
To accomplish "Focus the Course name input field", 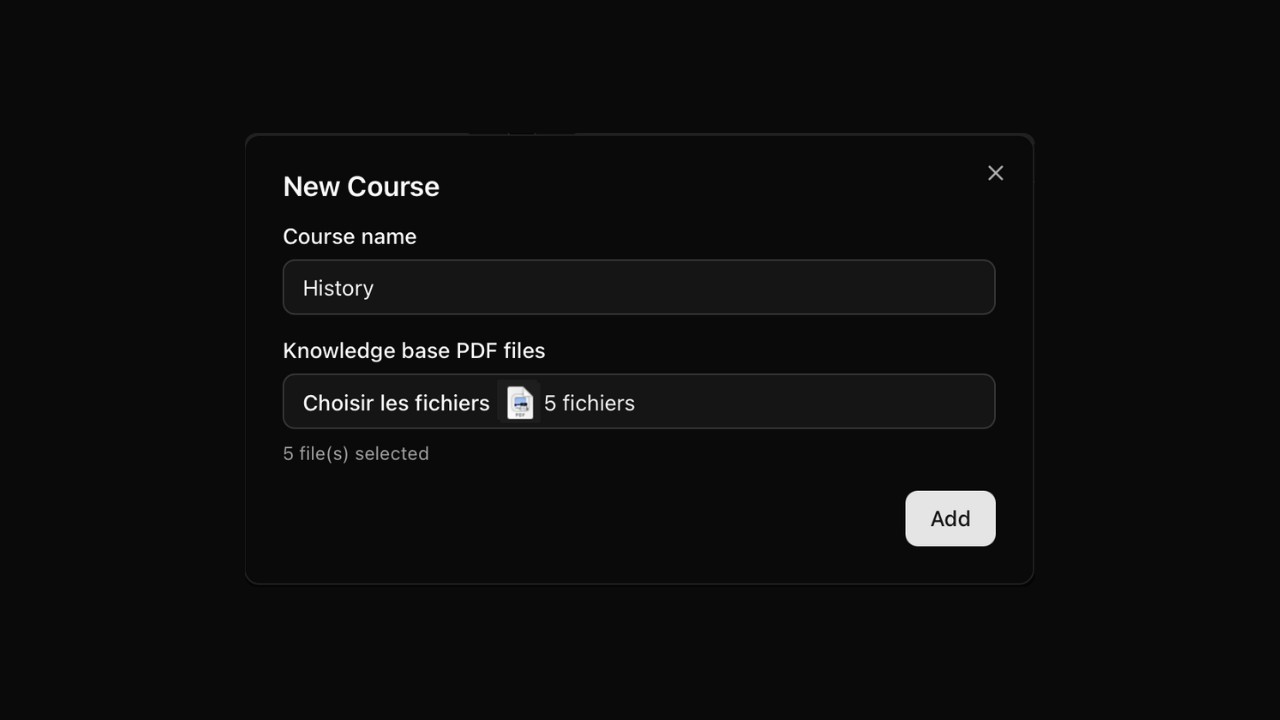I will 638,288.
